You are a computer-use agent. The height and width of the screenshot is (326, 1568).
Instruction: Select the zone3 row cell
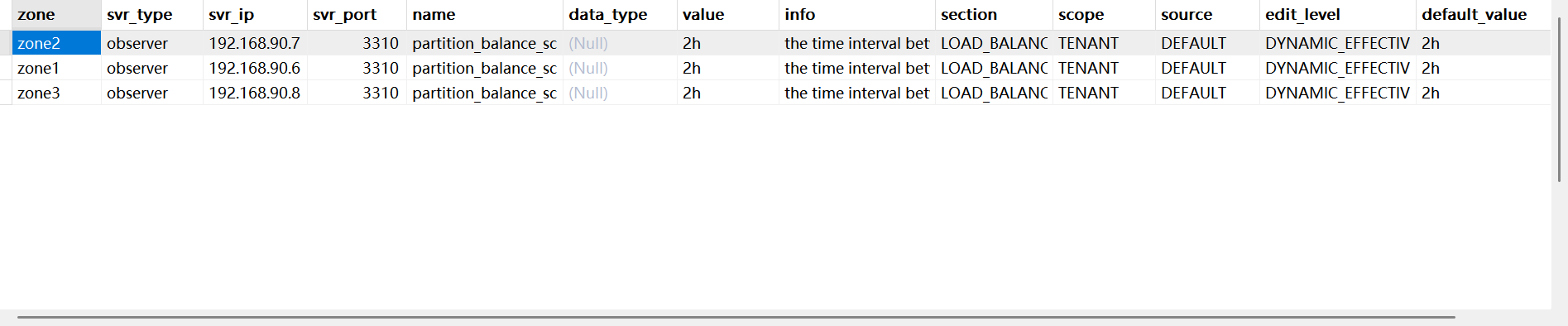56,93
